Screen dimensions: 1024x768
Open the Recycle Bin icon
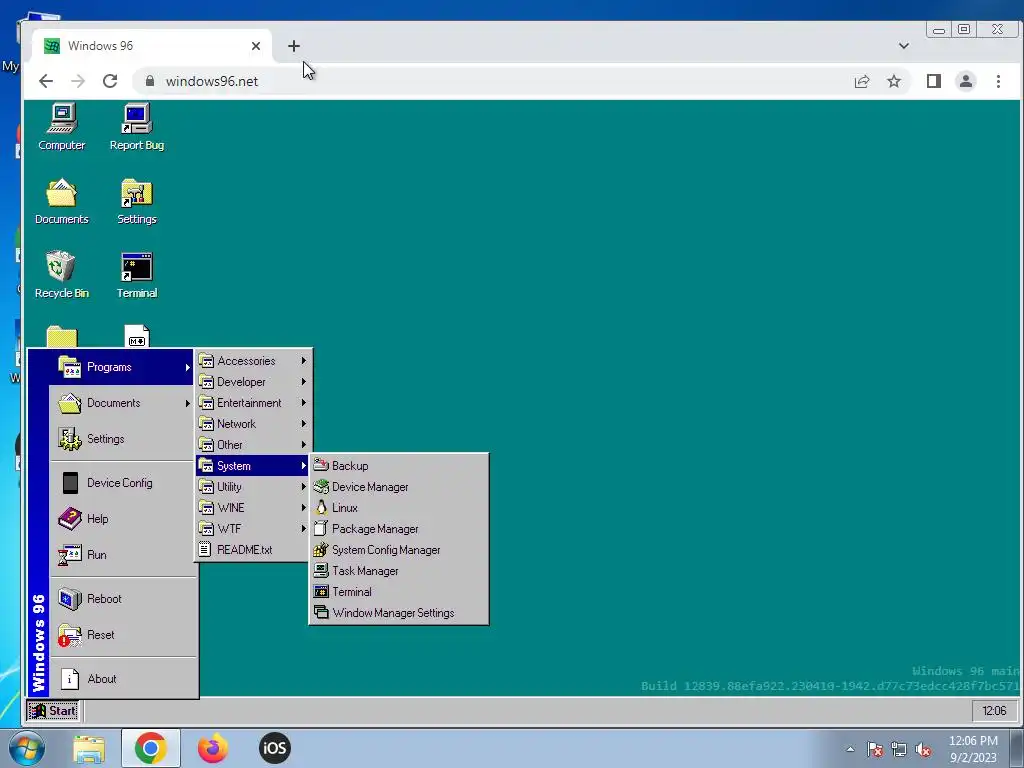(61, 275)
